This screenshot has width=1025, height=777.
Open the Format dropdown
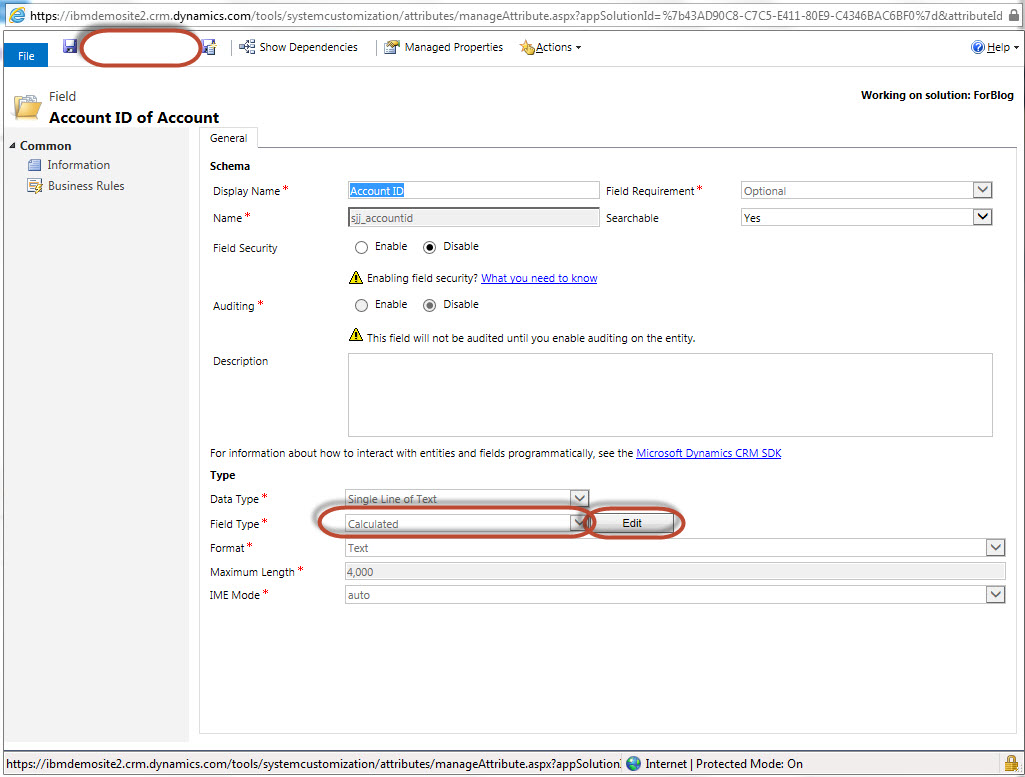(x=994, y=548)
